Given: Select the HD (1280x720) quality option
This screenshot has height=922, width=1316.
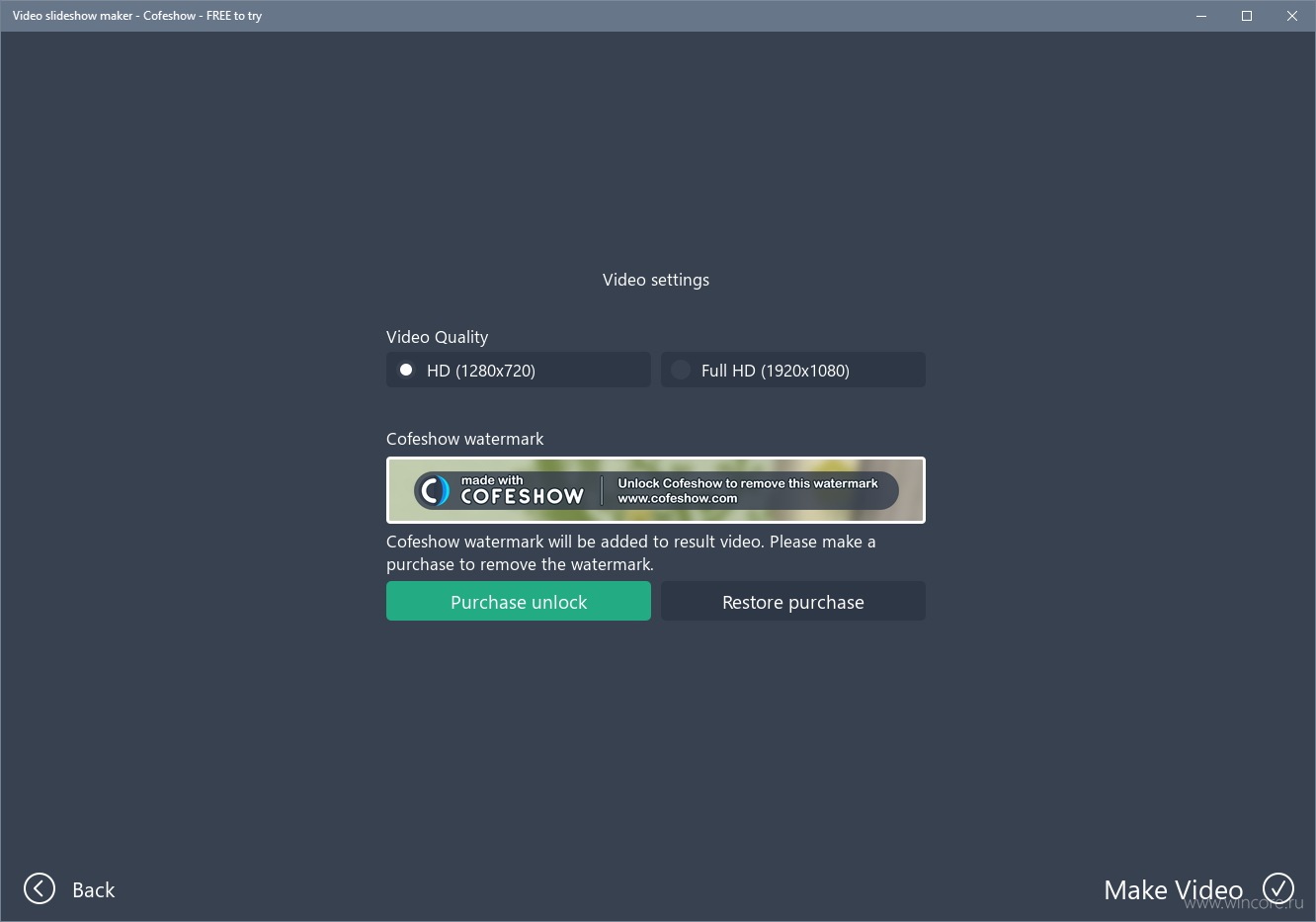Looking at the screenshot, I should 518,370.
